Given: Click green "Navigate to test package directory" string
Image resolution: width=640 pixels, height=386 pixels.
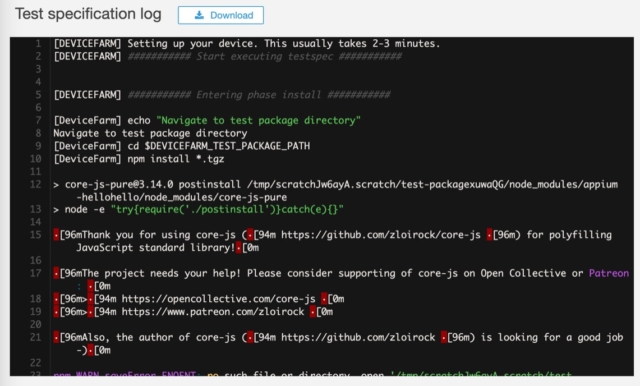Looking at the screenshot, I should (258, 120).
